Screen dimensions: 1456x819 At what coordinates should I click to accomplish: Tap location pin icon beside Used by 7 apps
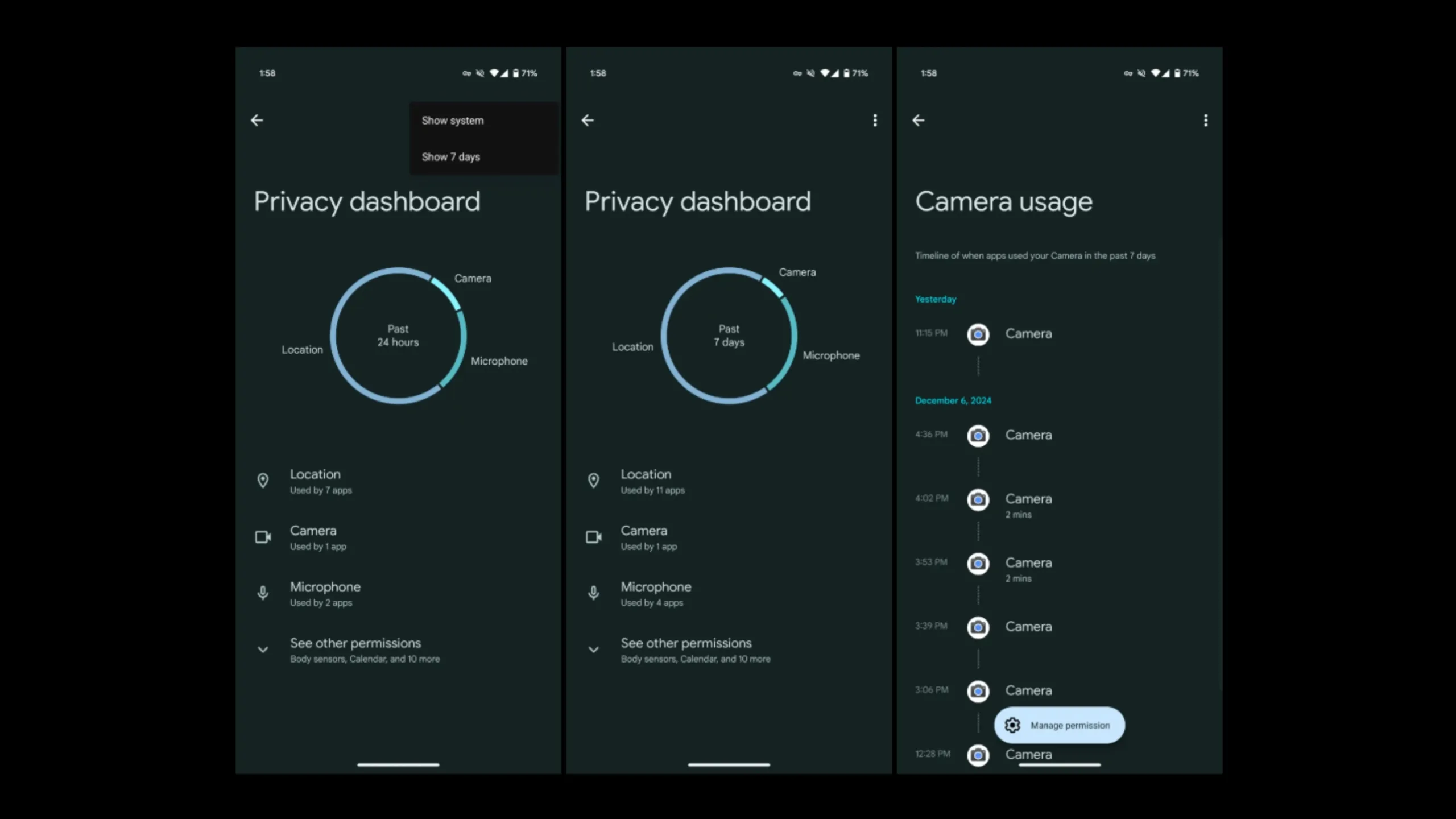pos(263,481)
